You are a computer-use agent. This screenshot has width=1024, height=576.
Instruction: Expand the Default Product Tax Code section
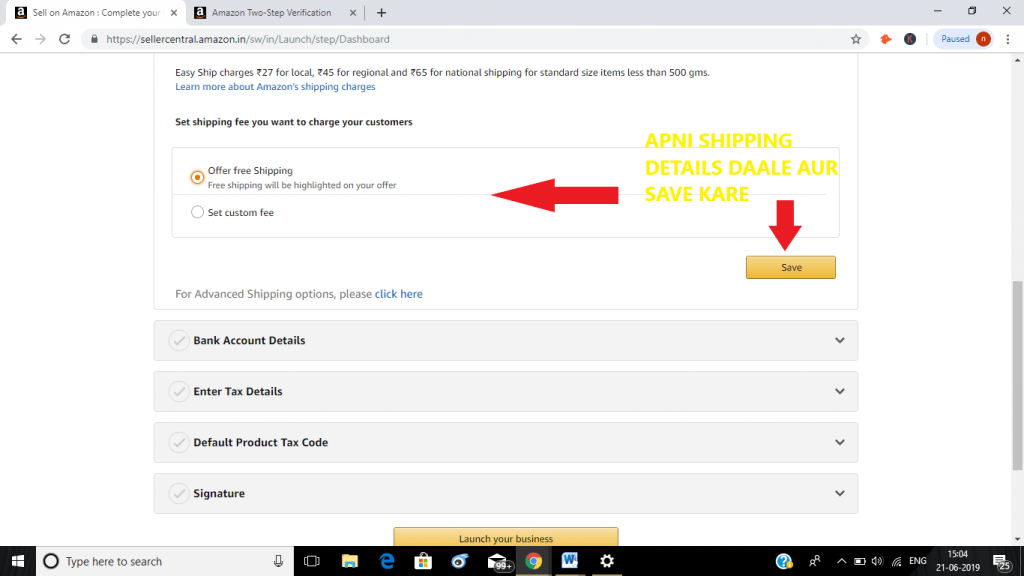[505, 442]
